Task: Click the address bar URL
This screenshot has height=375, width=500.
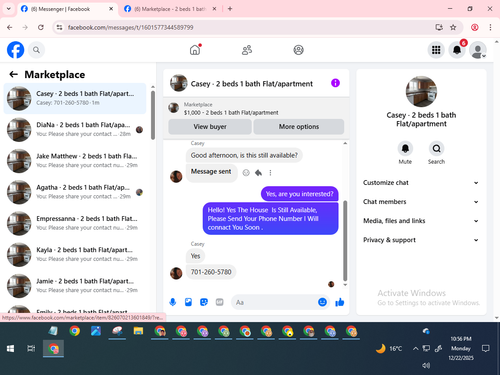Action: (x=130, y=27)
